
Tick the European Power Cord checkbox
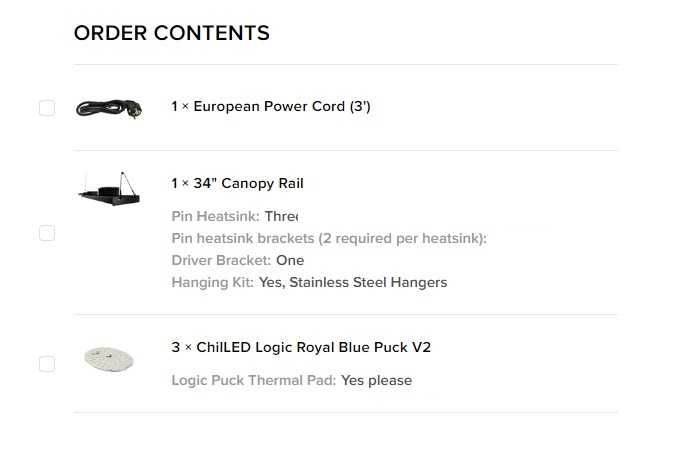[x=47, y=108]
